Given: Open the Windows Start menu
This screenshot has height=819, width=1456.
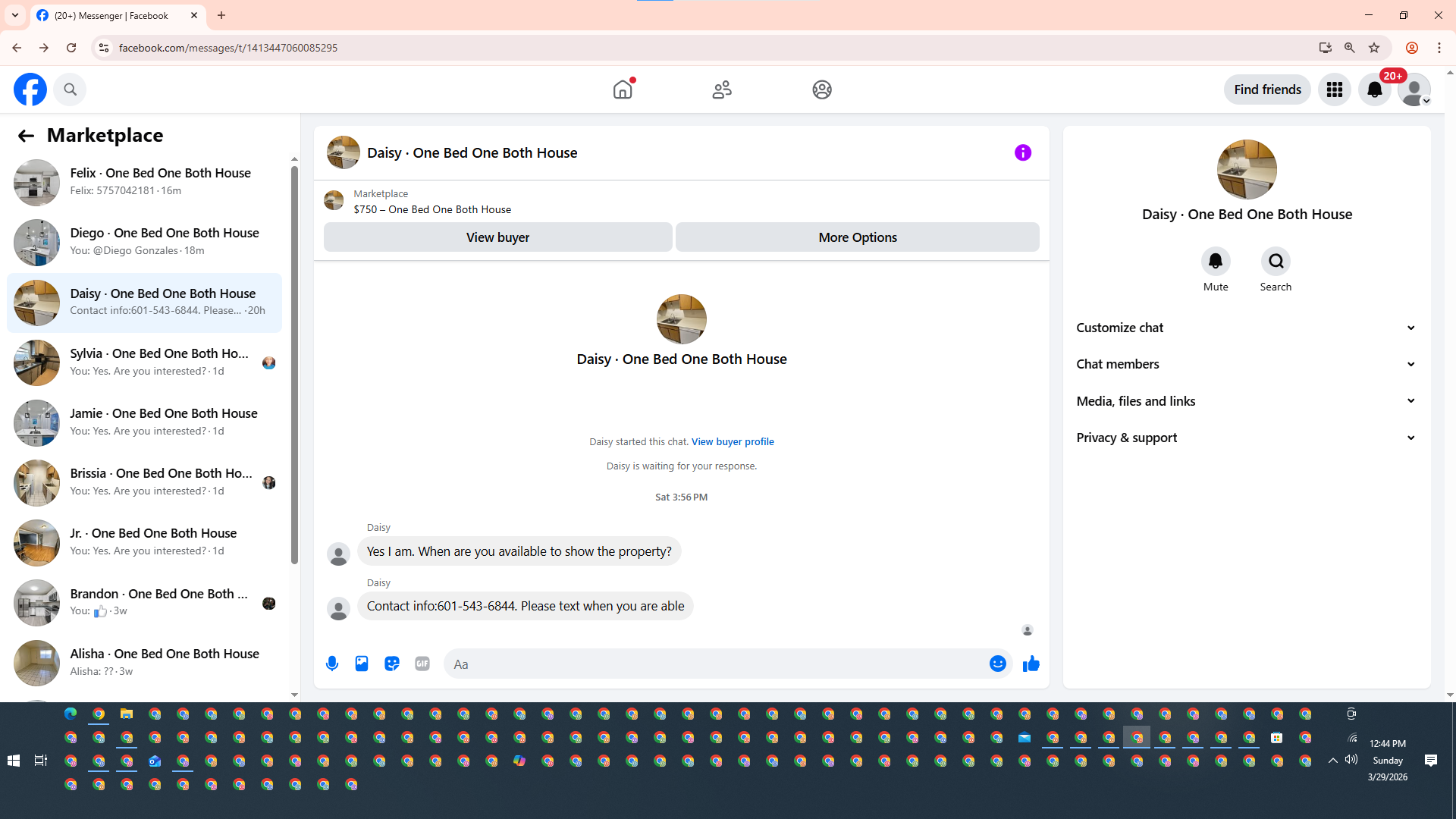Looking at the screenshot, I should click(x=14, y=761).
